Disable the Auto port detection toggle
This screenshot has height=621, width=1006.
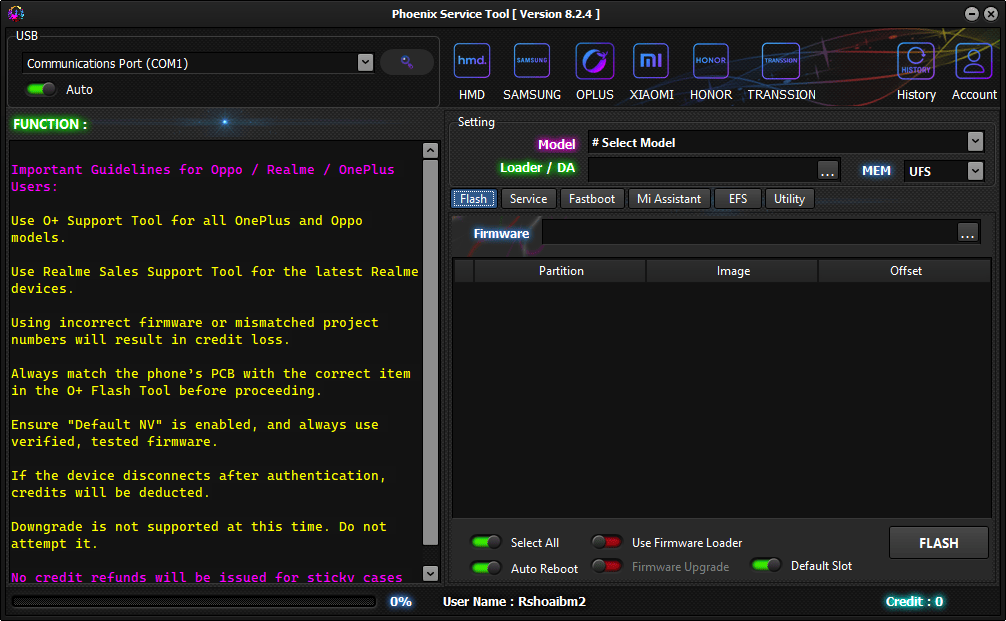pos(40,89)
